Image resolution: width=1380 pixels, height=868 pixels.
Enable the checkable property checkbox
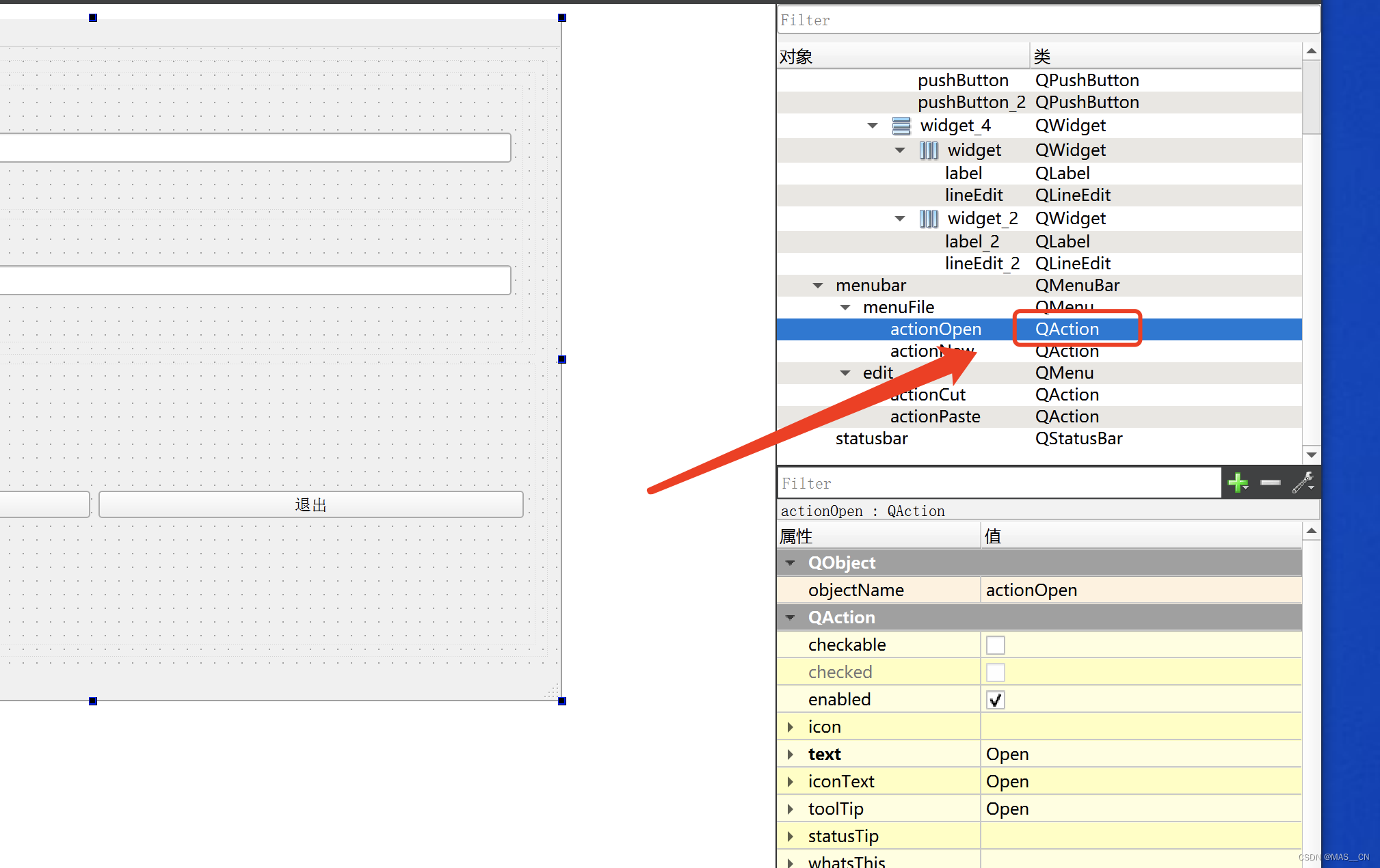tap(995, 645)
